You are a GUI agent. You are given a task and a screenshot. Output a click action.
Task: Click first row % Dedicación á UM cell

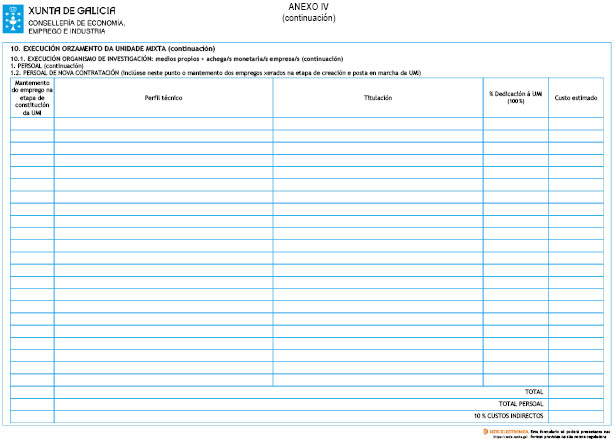pos(514,123)
